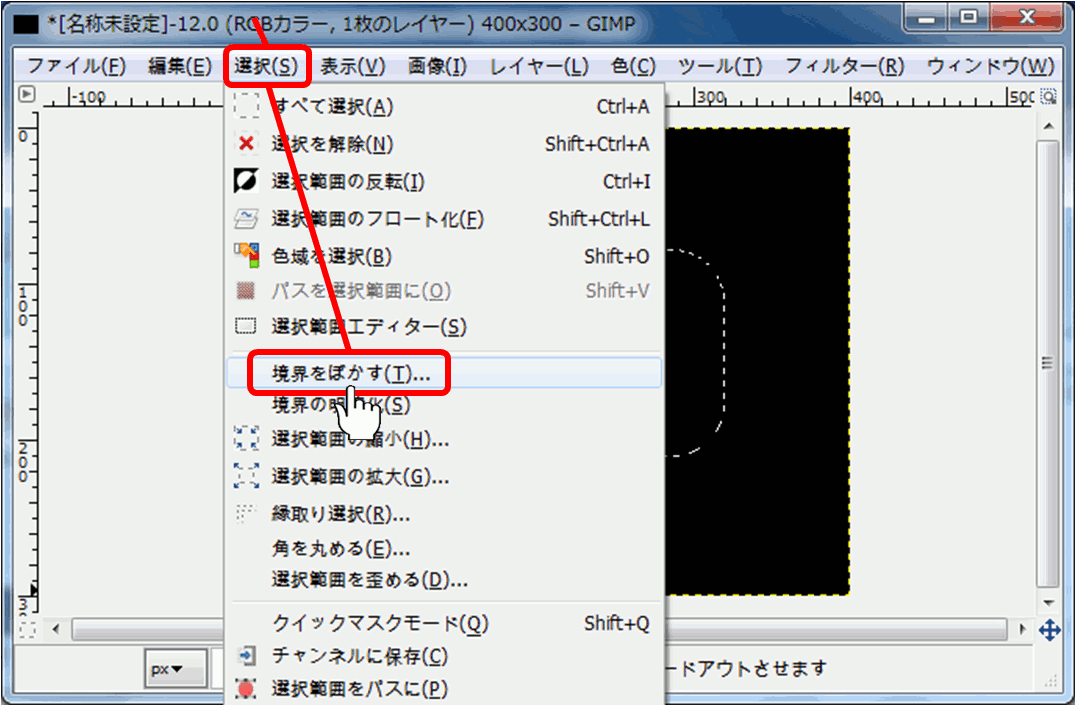Image resolution: width=1076 pixels, height=706 pixels.
Task: Open the image menu arrow at ruler corner
Action: [x=27, y=95]
